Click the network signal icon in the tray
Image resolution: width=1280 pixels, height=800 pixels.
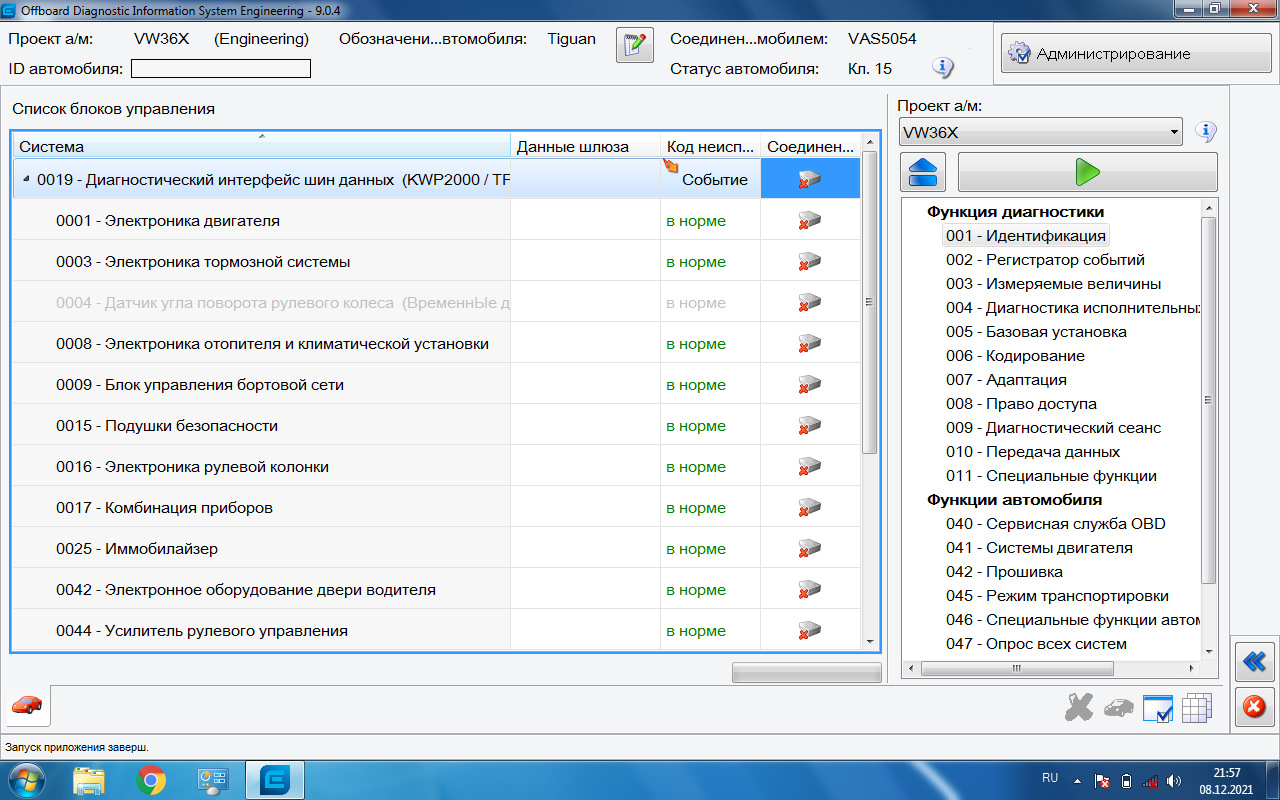tap(1150, 780)
